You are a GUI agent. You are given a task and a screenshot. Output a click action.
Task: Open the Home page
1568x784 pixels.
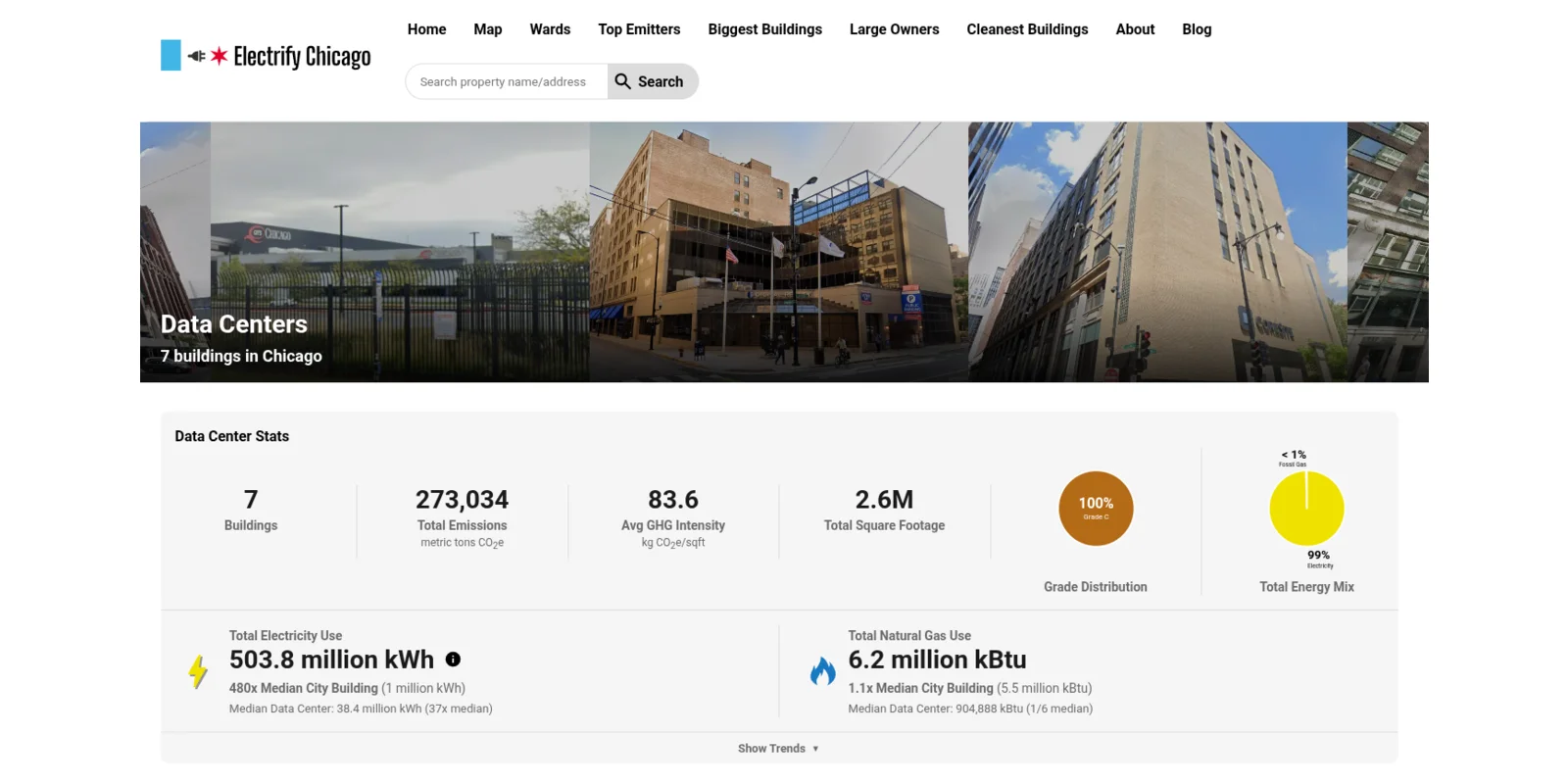(x=426, y=29)
